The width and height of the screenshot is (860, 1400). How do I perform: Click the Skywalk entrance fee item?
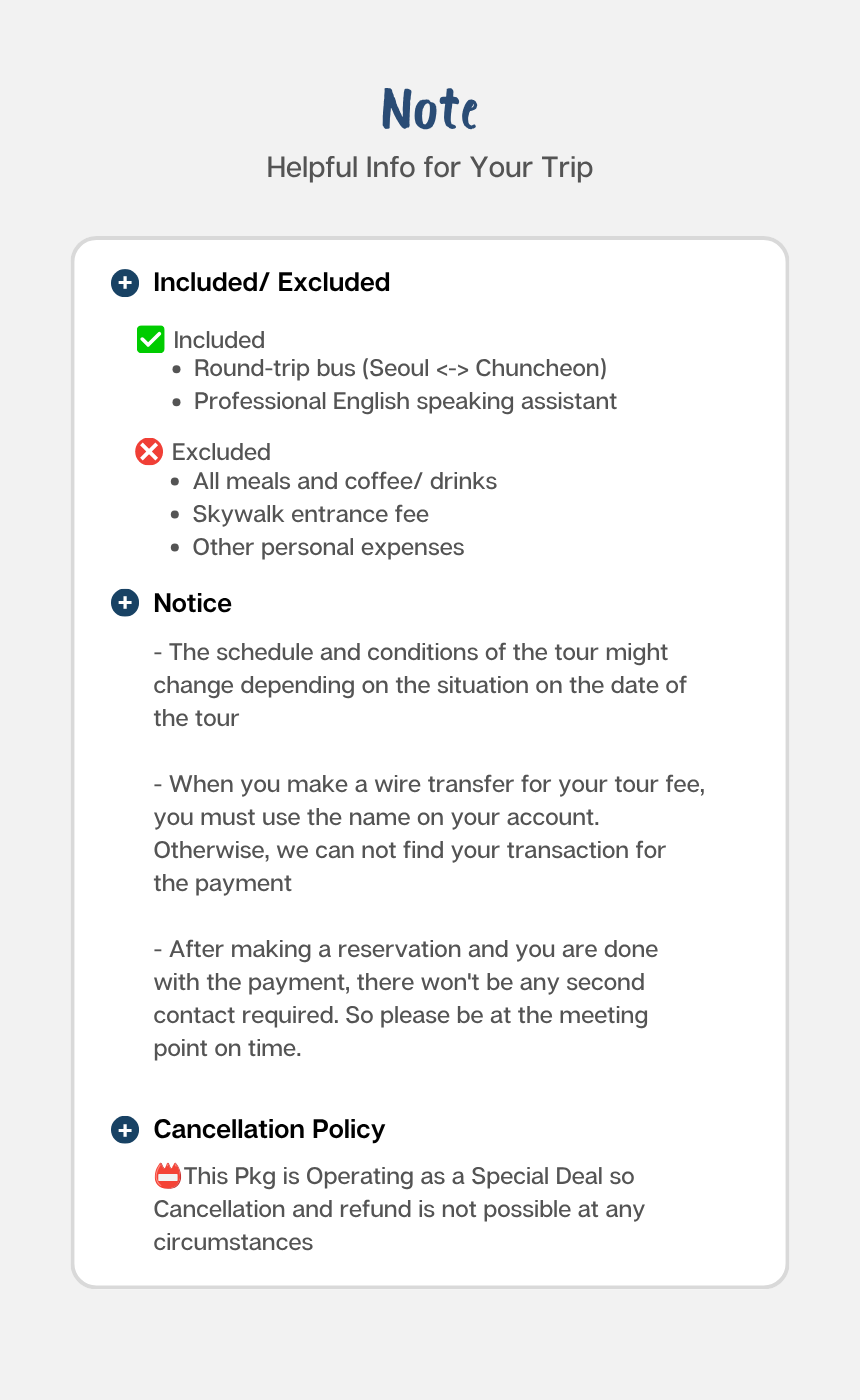coord(311,514)
